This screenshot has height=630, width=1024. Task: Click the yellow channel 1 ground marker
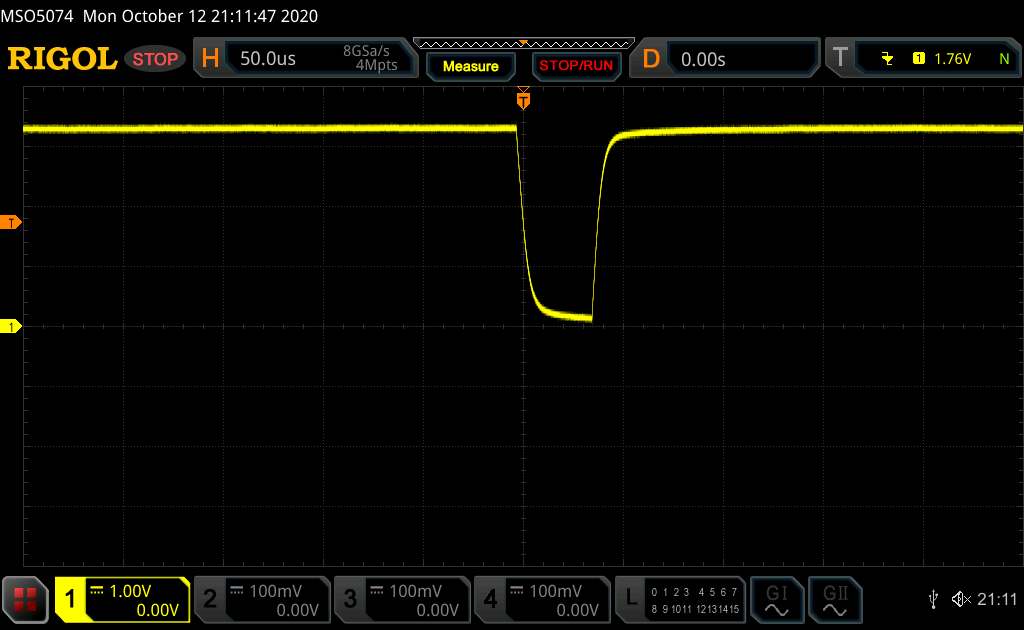point(10,326)
